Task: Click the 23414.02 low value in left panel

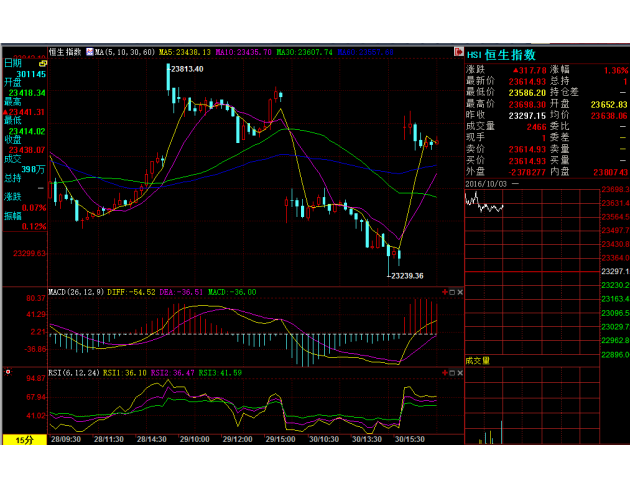Action: click(27, 131)
